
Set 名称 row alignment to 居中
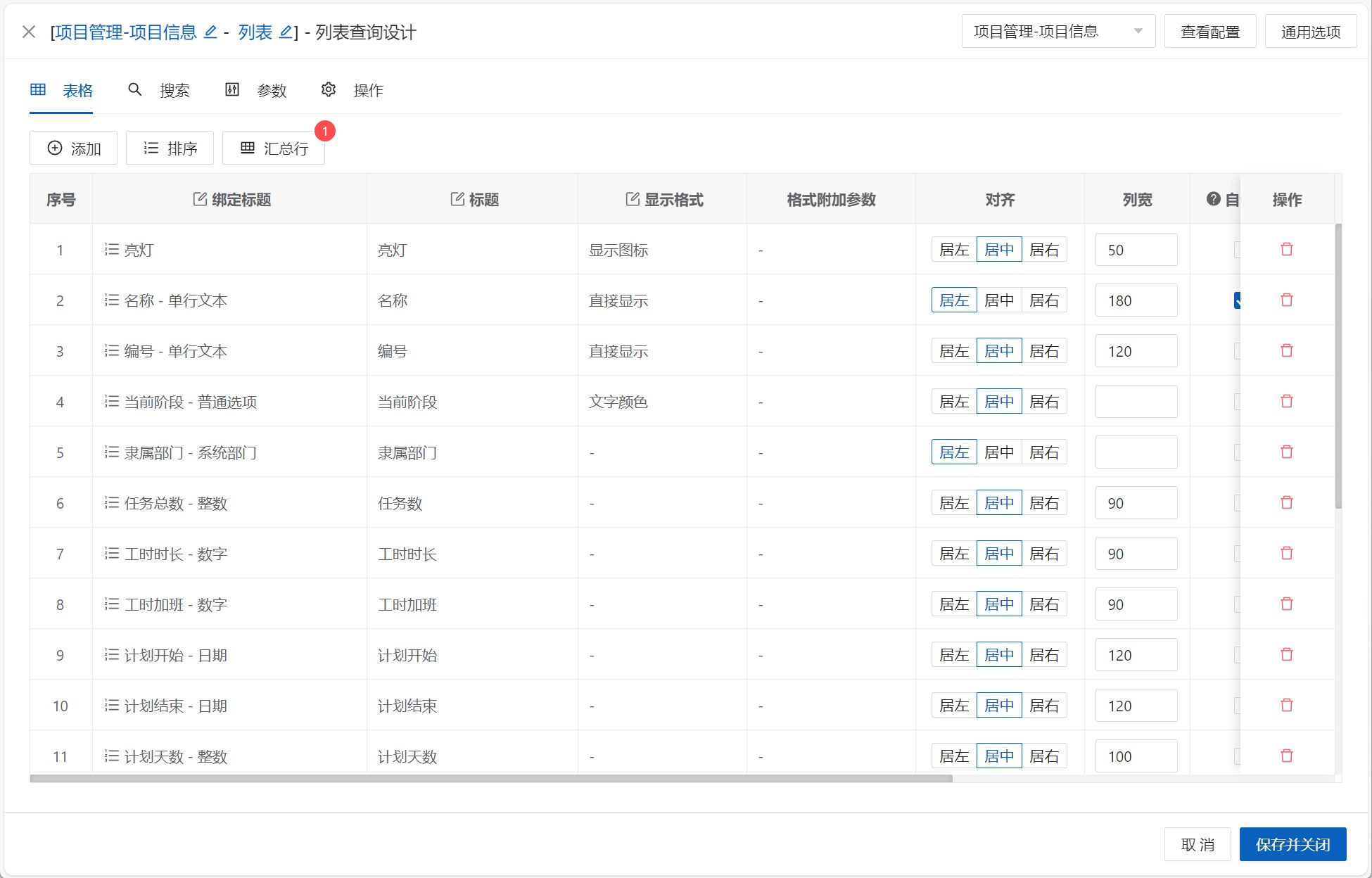coord(999,300)
